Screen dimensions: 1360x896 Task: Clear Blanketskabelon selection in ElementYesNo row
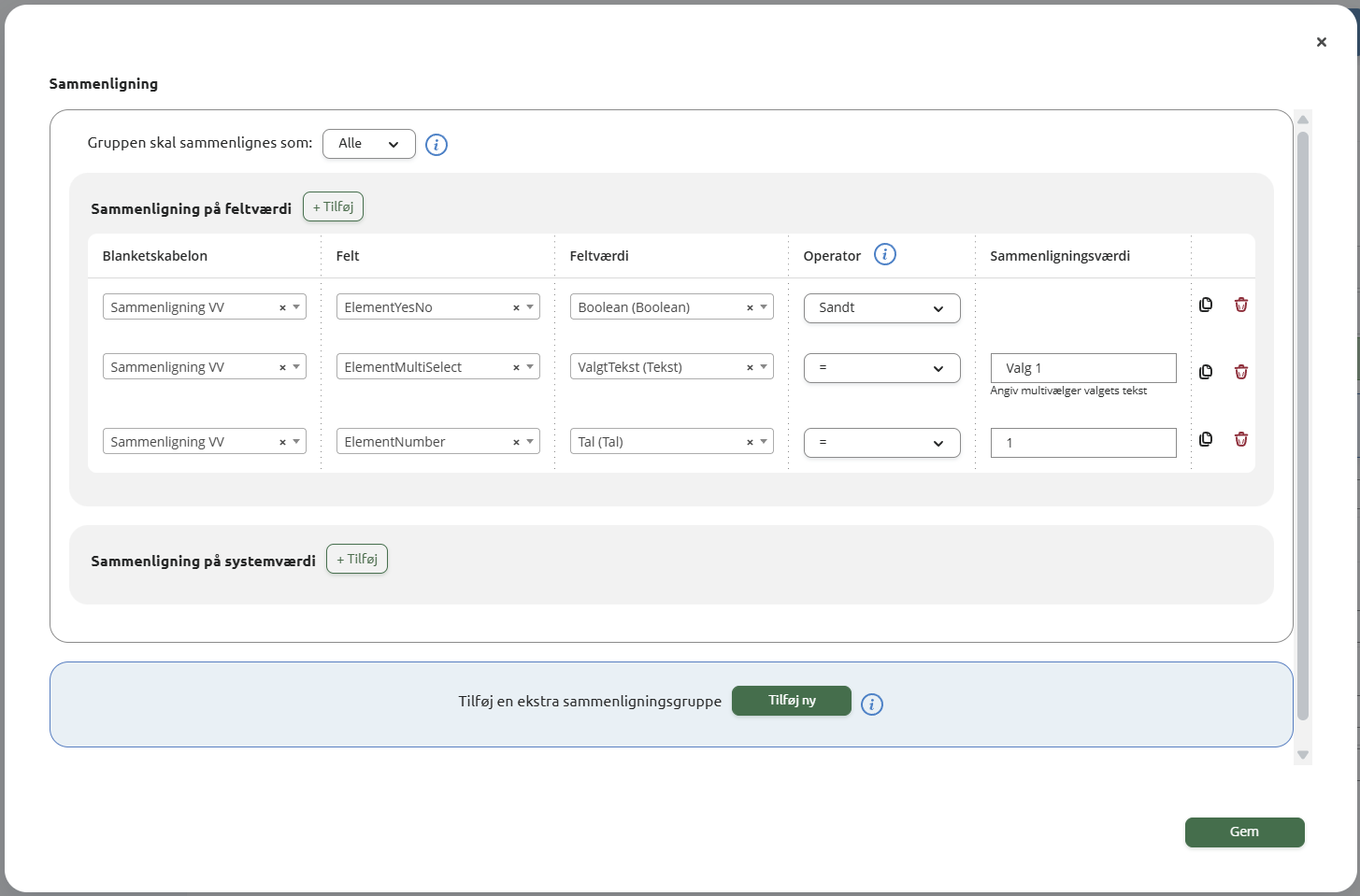(x=282, y=307)
